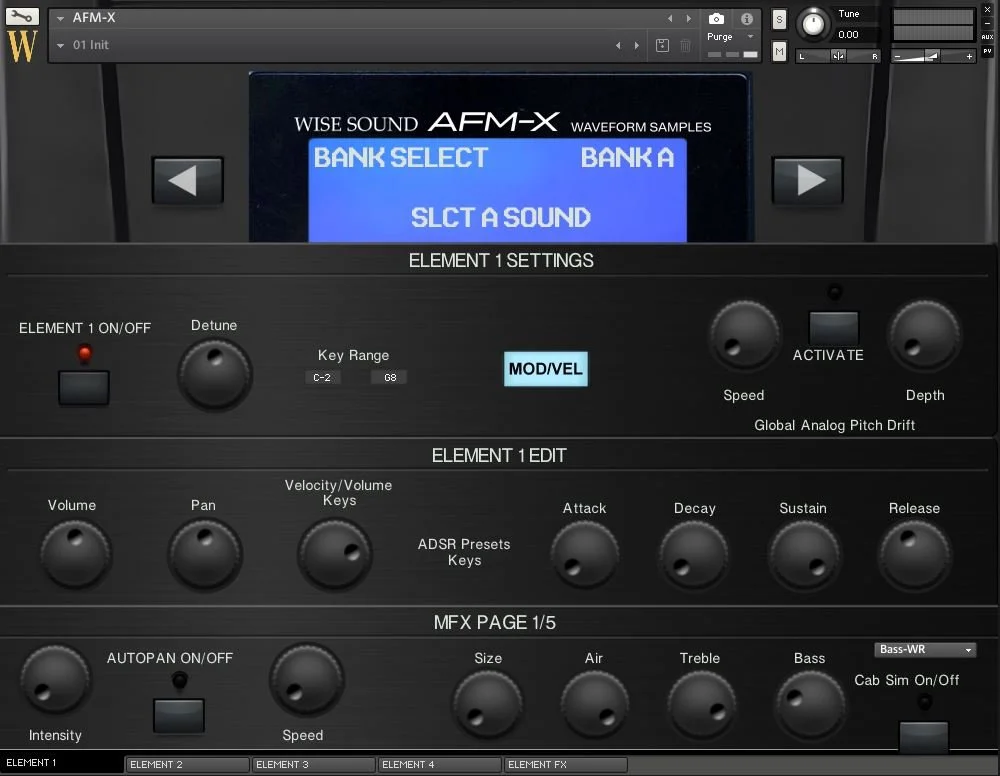Toggle the Solo S button
Screen dimensions: 1000x776
(x=779, y=19)
